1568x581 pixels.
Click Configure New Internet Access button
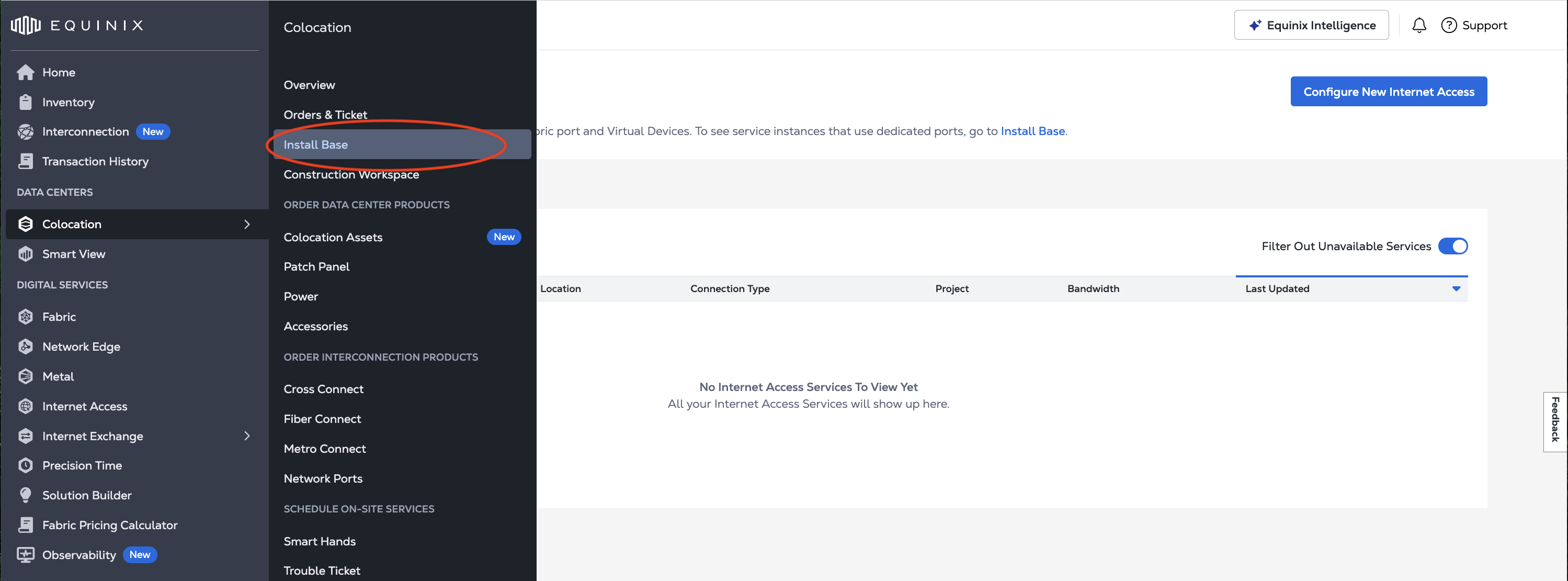tap(1389, 92)
